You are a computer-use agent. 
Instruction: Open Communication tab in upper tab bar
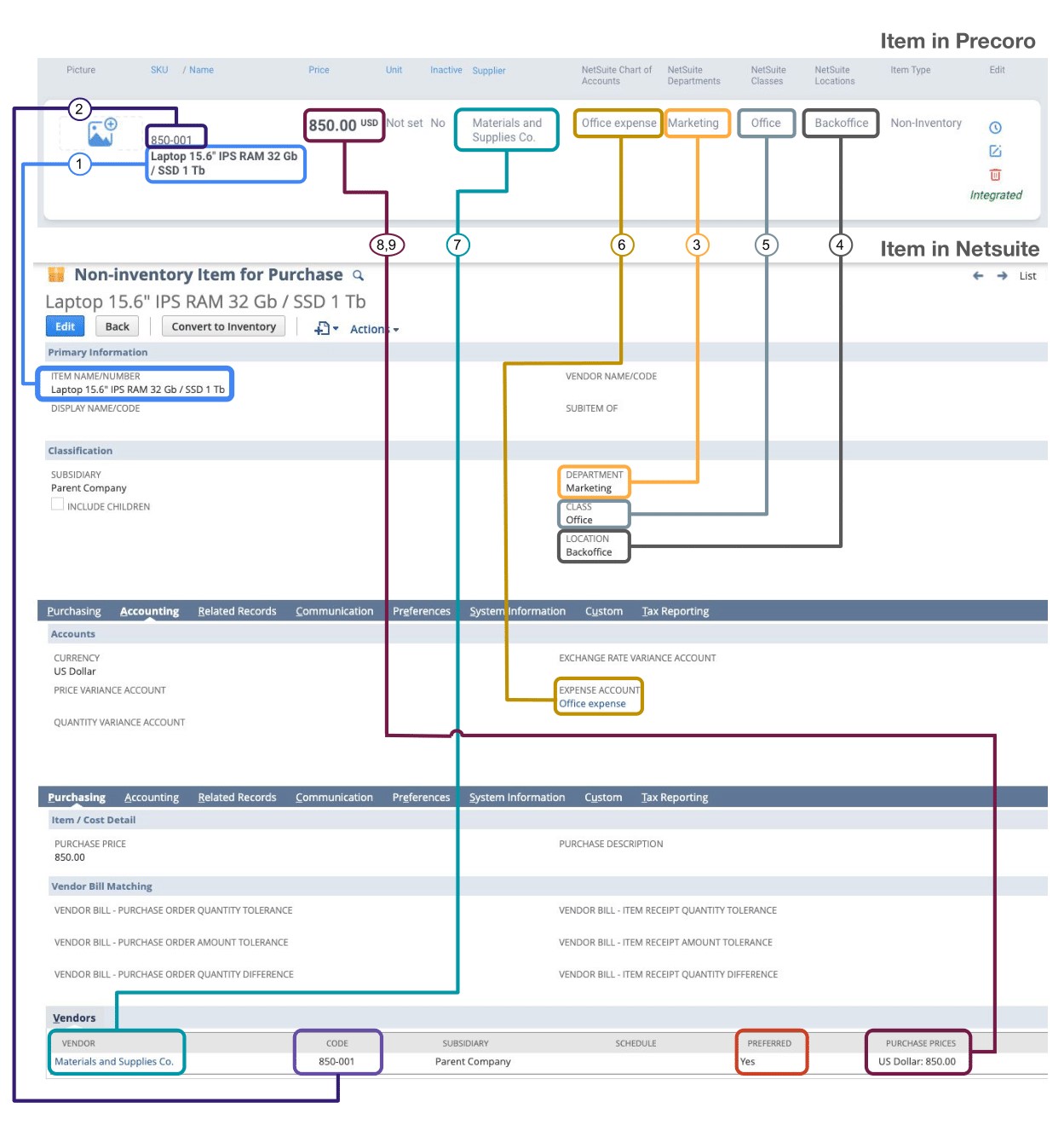pyautogui.click(x=334, y=611)
